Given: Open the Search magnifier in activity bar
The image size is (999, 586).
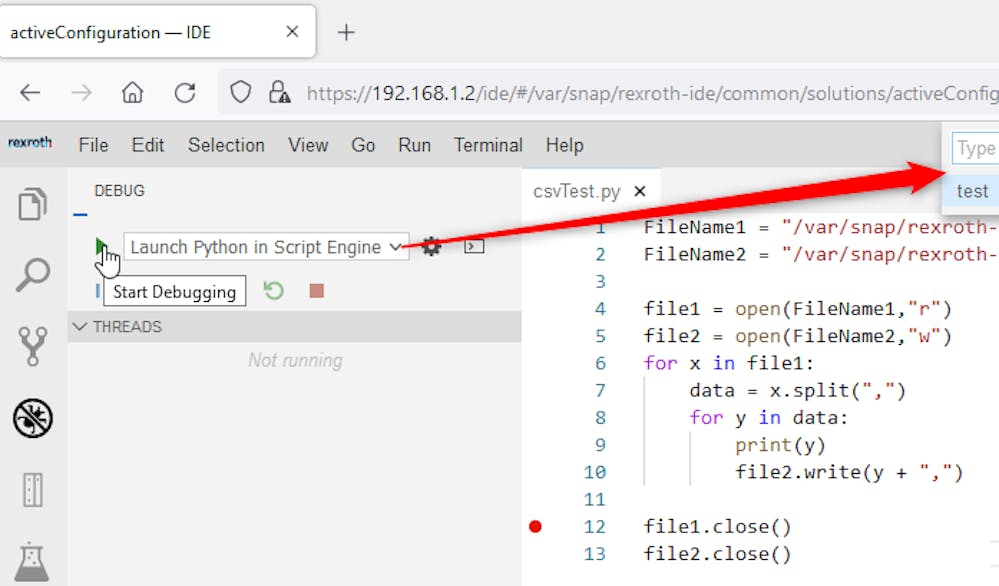Looking at the screenshot, I should [x=33, y=274].
